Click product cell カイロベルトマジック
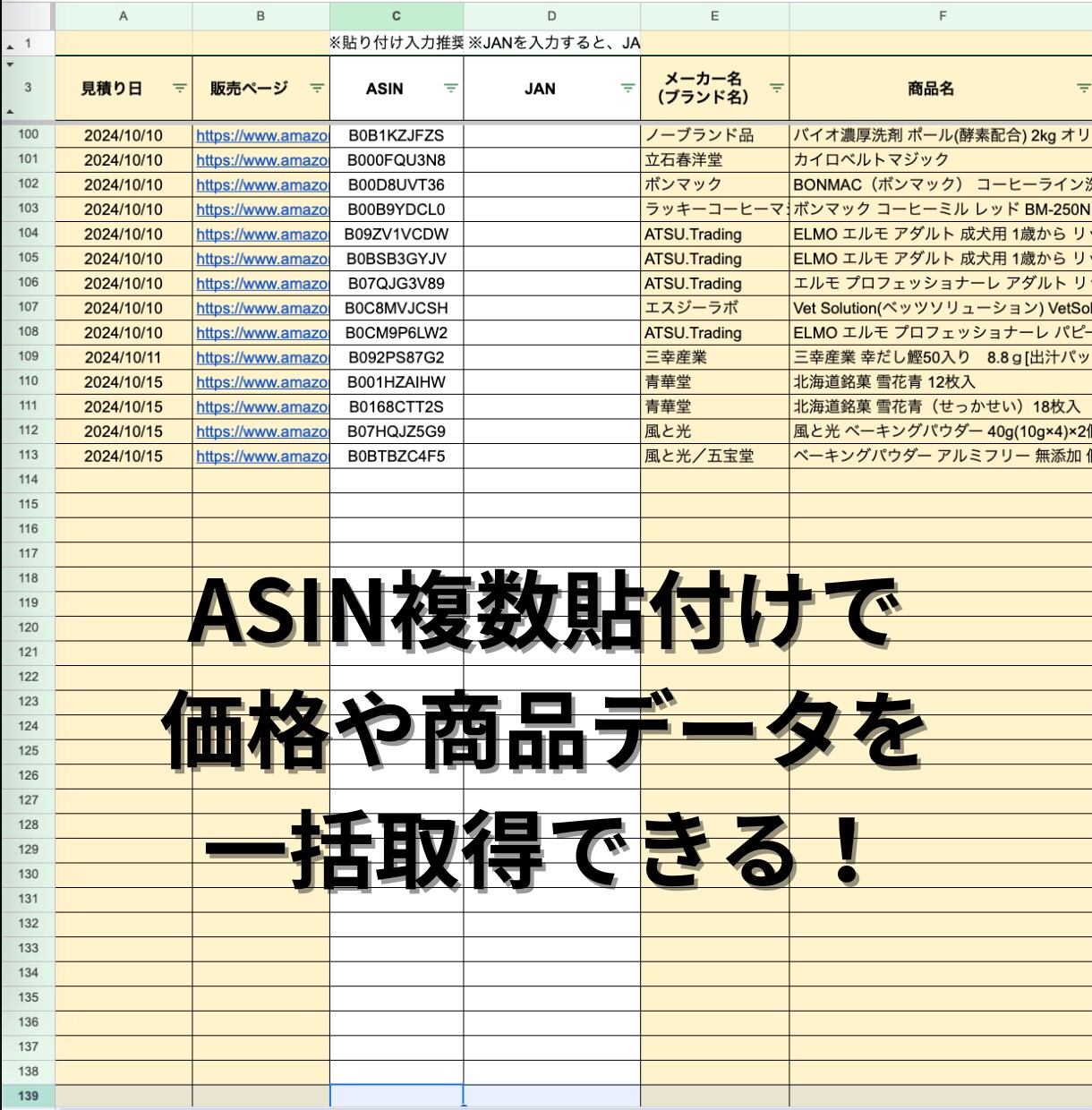This screenshot has width=1092, height=1110. (941, 160)
